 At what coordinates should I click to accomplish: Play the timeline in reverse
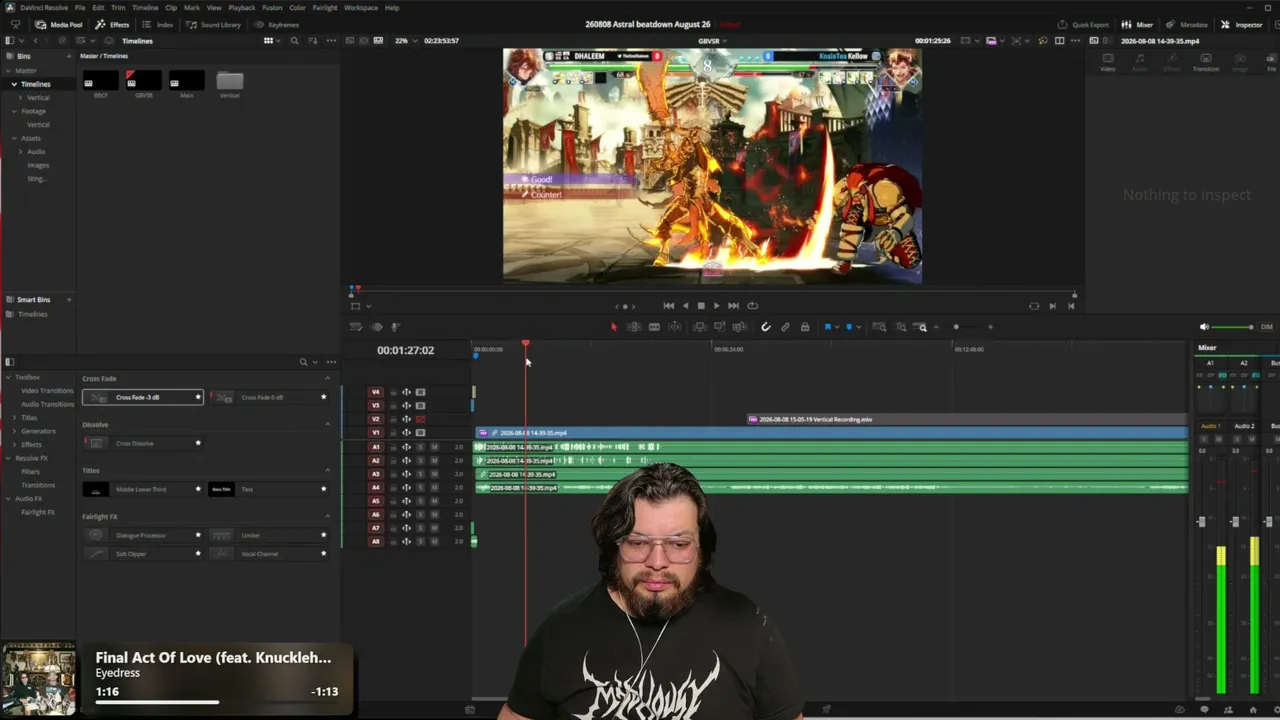click(x=685, y=306)
